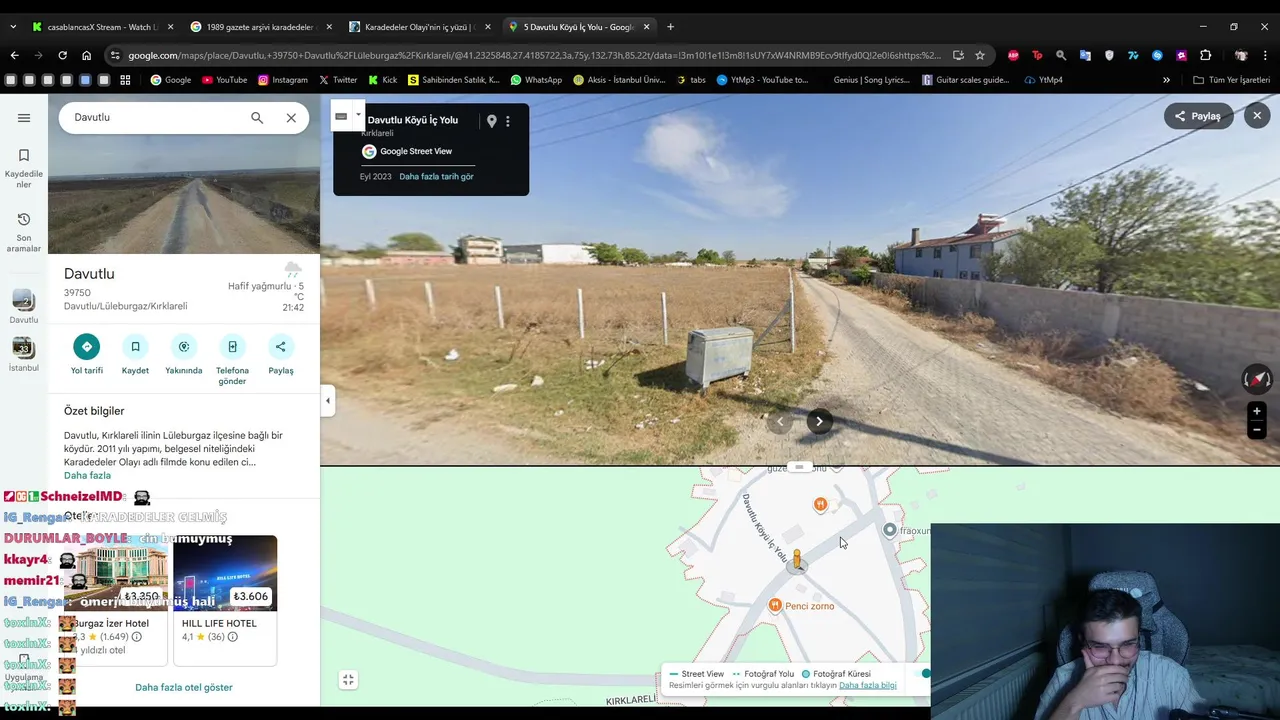Toggle the Street View layer switch
This screenshot has width=1280, height=720.
click(x=924, y=674)
